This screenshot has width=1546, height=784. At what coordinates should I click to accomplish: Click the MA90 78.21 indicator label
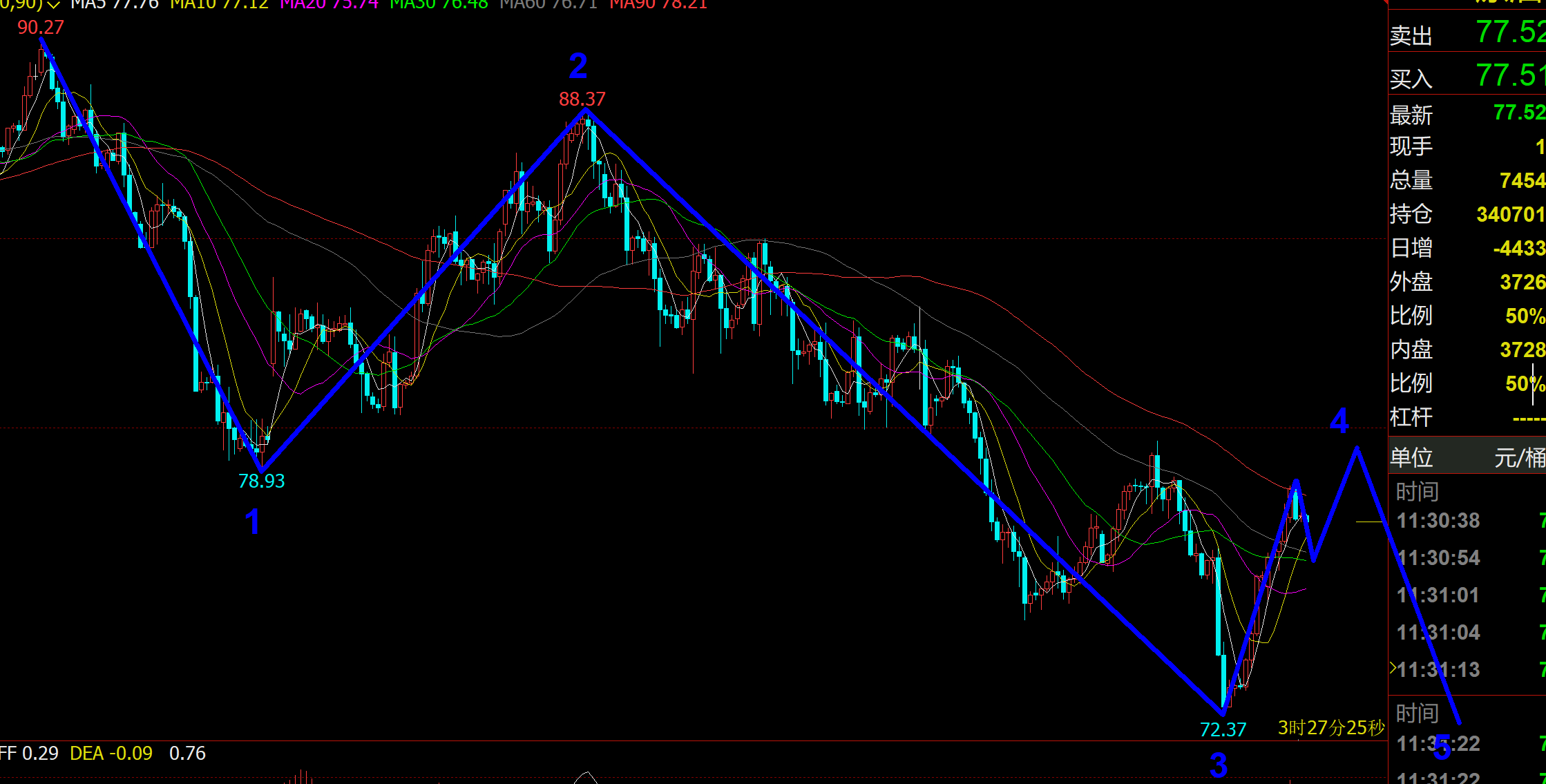click(658, 4)
